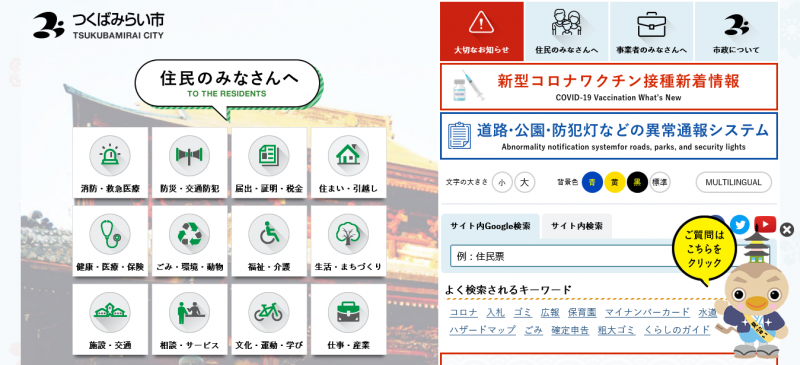
Task: Open the Twitter social icon
Action: [x=739, y=224]
